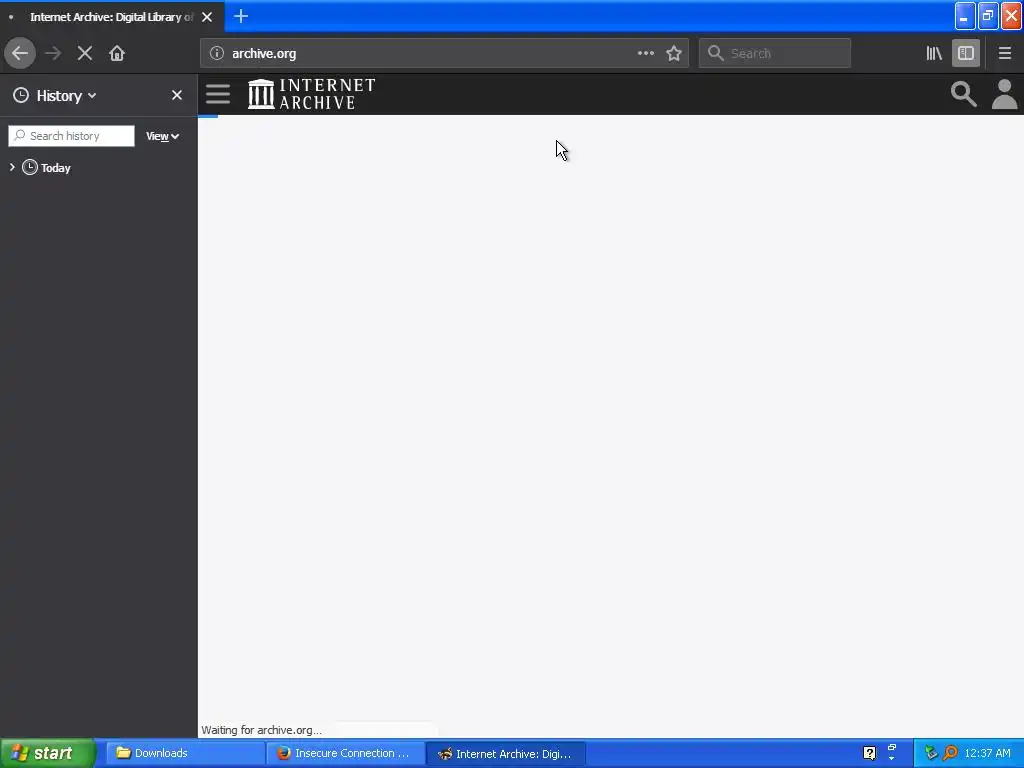The height and width of the screenshot is (768, 1024).
Task: Open the Internet Archive user account icon
Action: 1005,95
